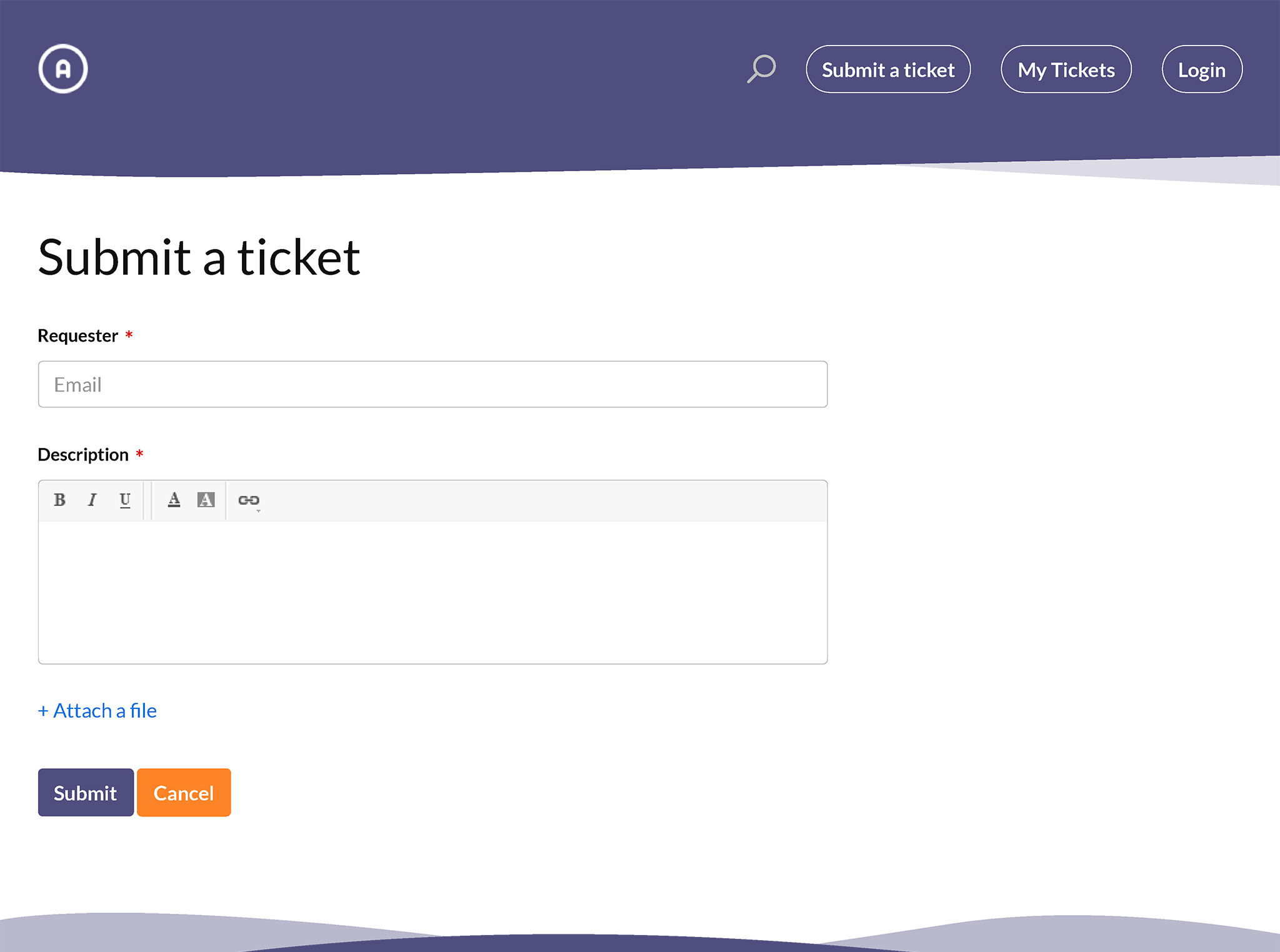Submit the ticket form

click(x=86, y=793)
